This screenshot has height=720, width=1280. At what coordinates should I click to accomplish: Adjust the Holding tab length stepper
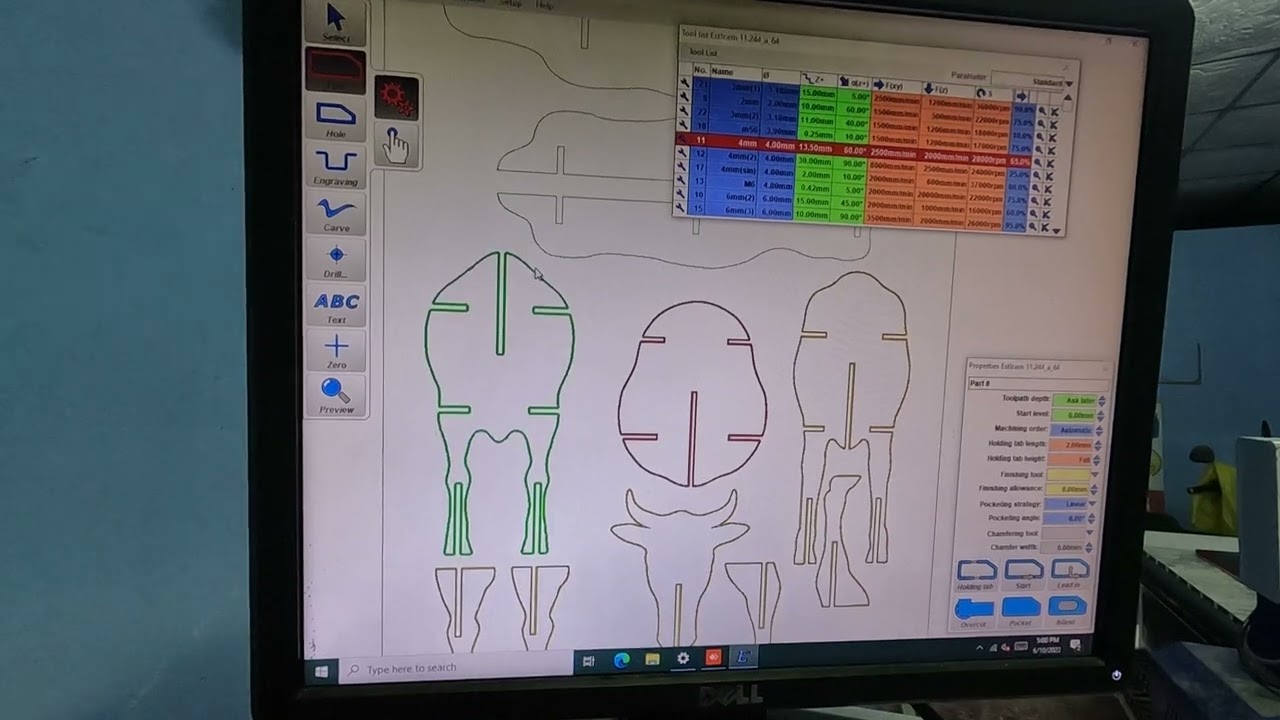(x=1099, y=445)
